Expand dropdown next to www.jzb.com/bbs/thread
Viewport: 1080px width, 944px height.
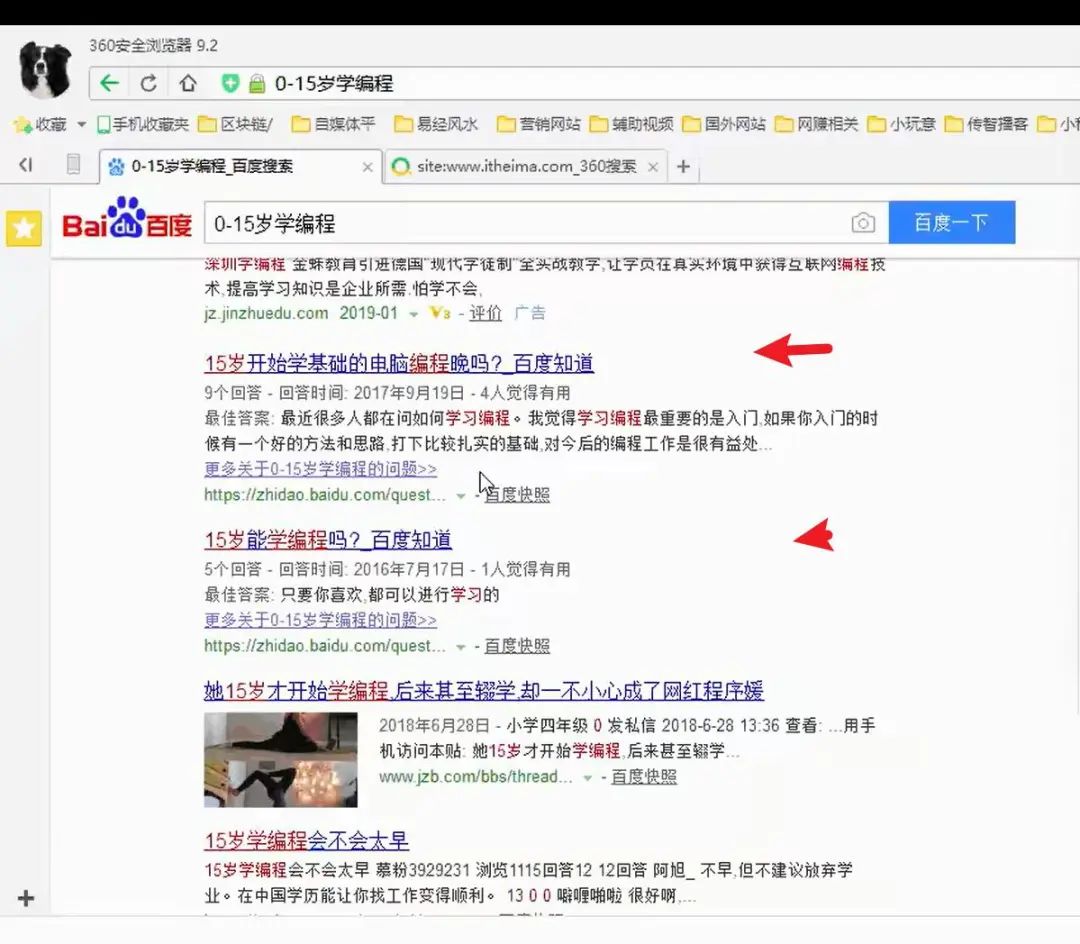(588, 778)
